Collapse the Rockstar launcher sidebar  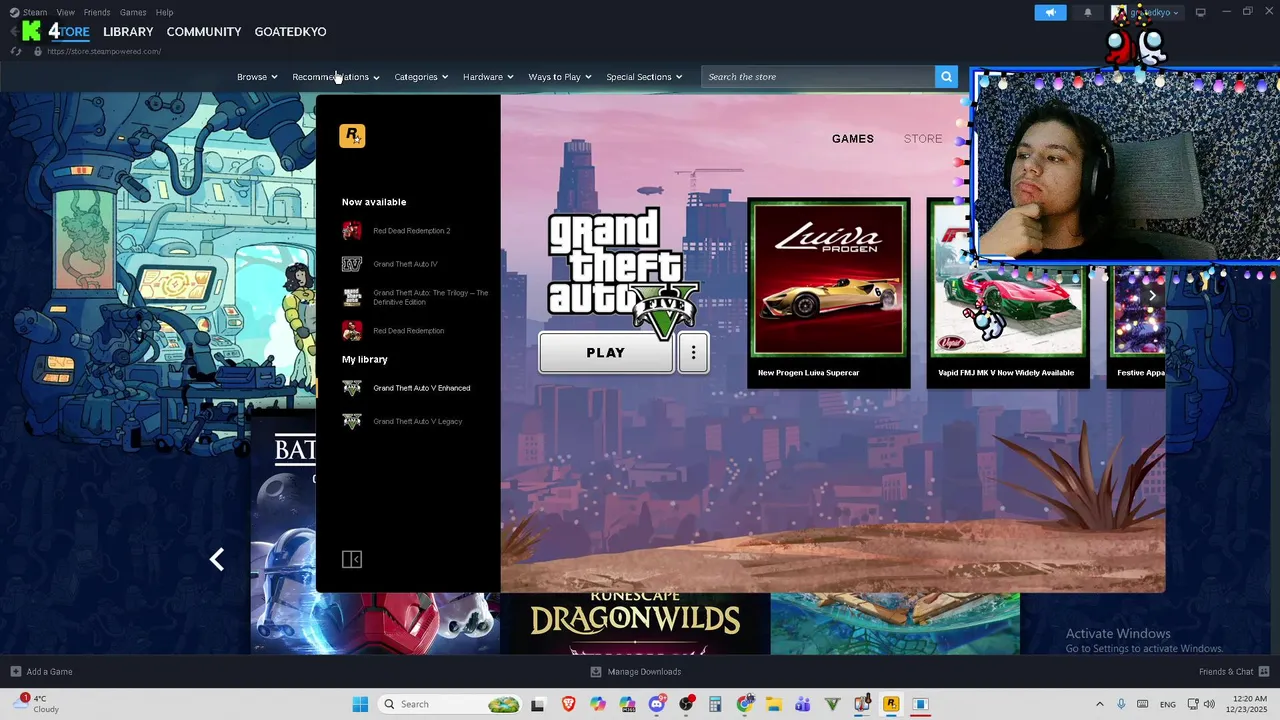coord(352,560)
